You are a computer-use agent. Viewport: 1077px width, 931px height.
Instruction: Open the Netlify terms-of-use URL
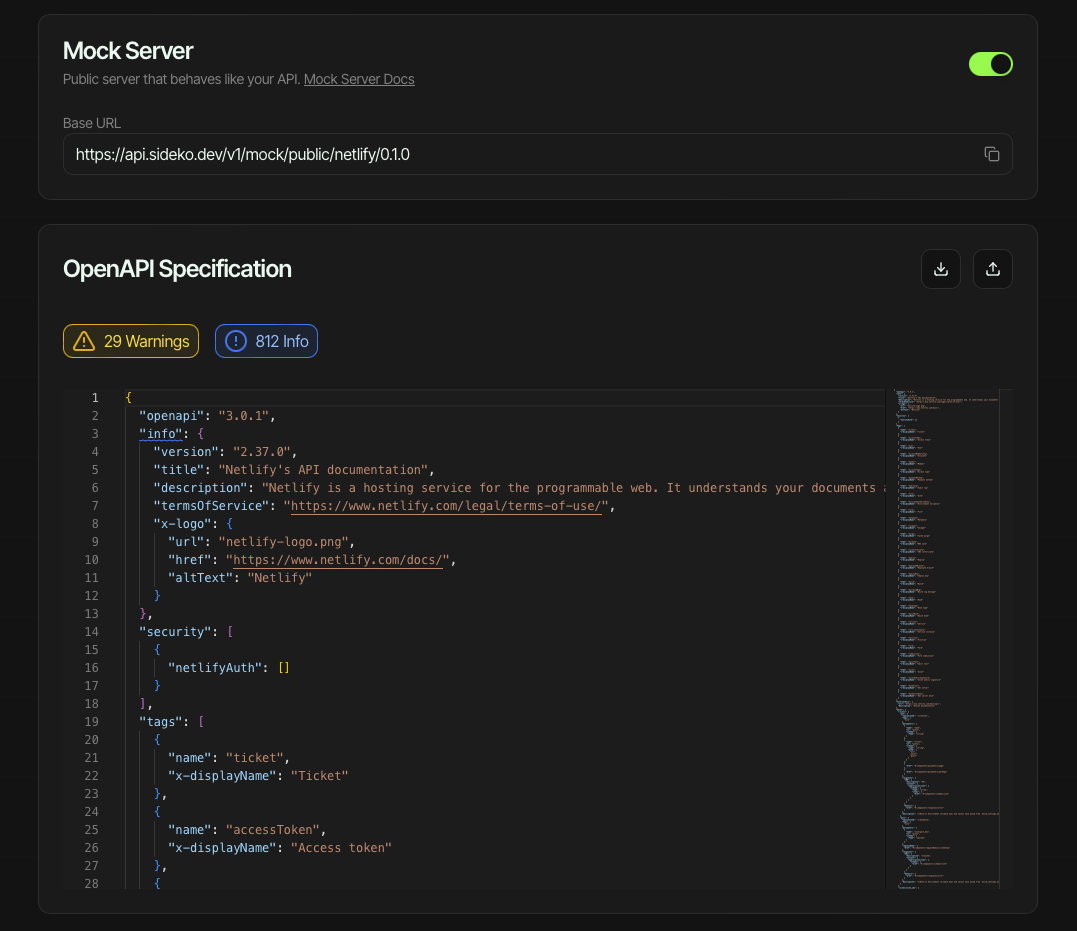(x=446, y=506)
